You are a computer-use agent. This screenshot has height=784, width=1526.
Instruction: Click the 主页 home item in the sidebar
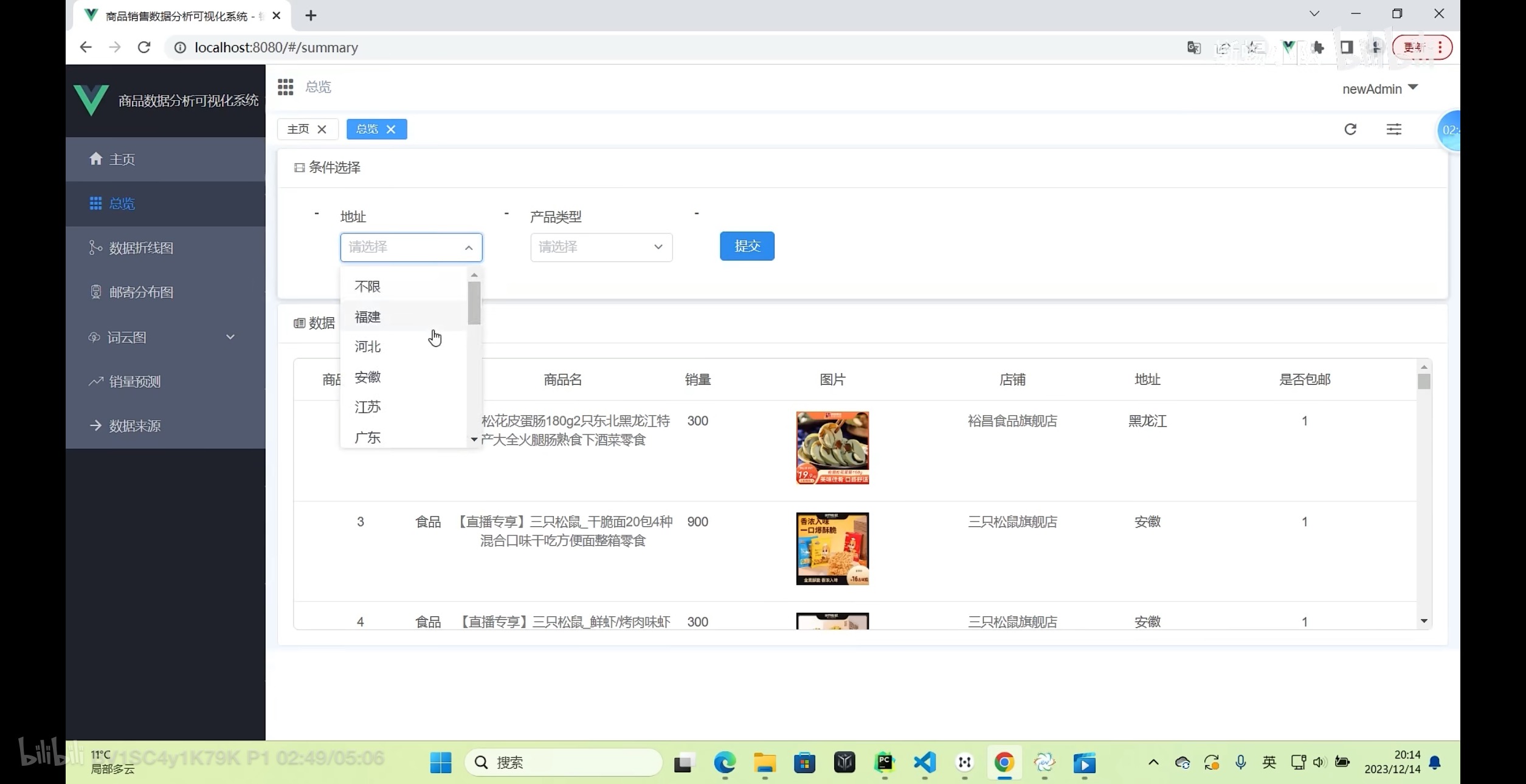click(x=122, y=159)
